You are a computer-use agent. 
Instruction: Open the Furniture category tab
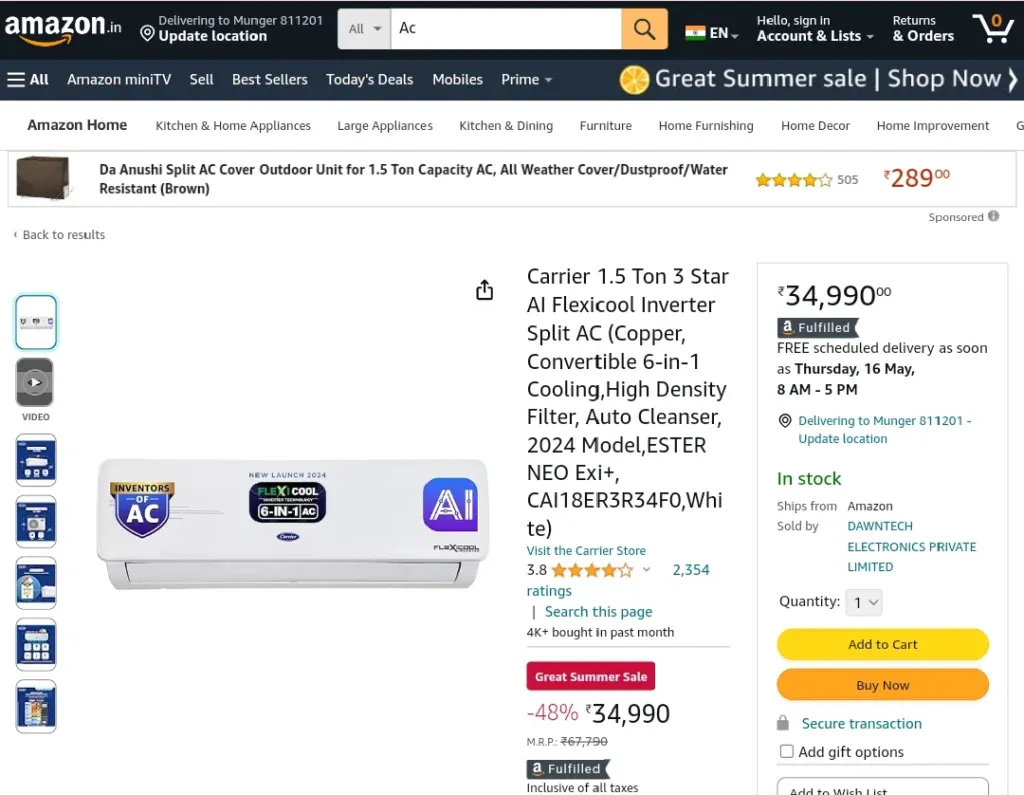point(605,125)
